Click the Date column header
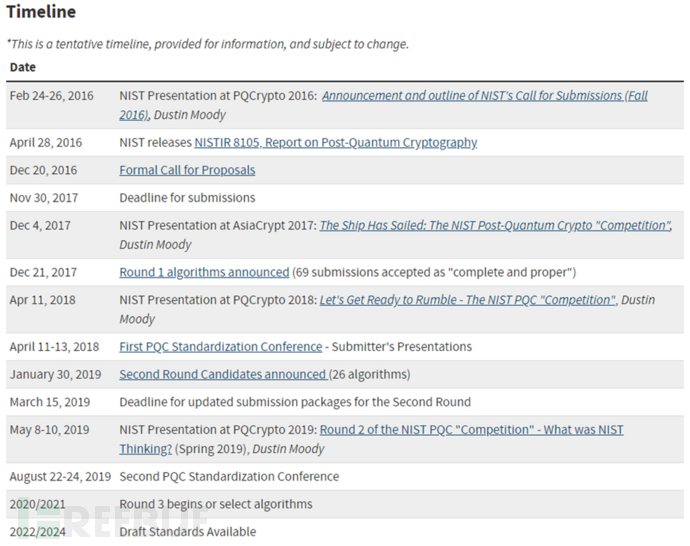The width and height of the screenshot is (690, 546). coord(23,67)
